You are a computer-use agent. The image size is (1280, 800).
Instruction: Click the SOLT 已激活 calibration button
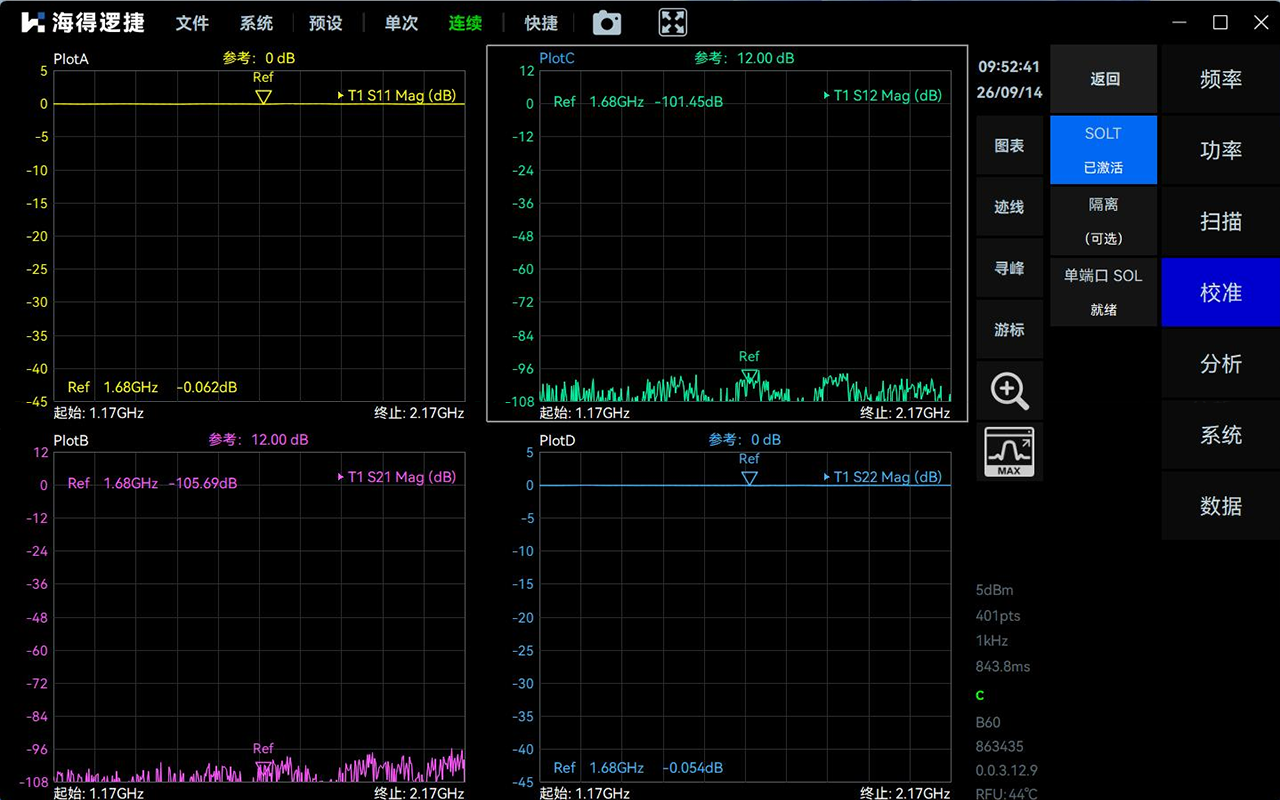(x=1104, y=150)
